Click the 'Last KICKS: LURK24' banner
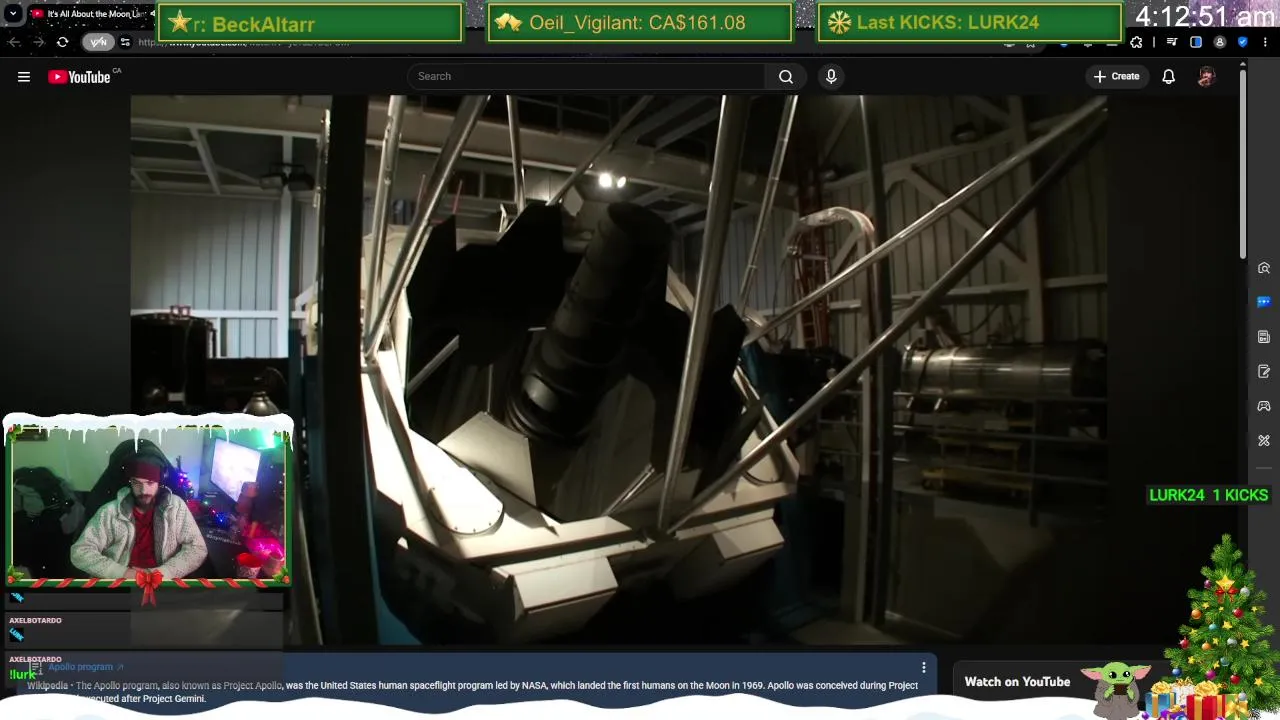The height and width of the screenshot is (720, 1280). pos(969,22)
